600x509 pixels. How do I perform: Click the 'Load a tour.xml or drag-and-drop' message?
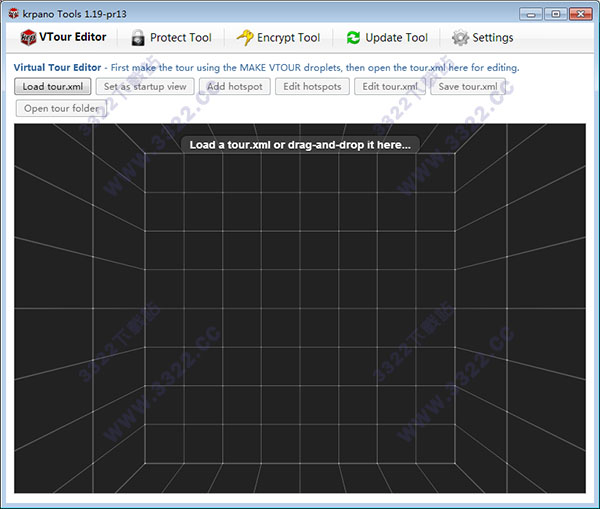point(300,145)
